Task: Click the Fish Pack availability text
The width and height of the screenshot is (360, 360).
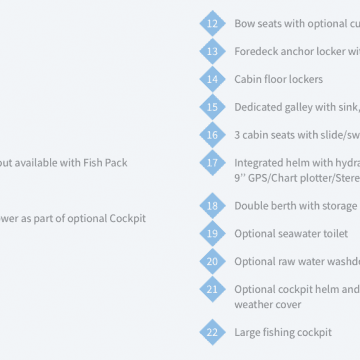Action: pyautogui.click(x=64, y=163)
